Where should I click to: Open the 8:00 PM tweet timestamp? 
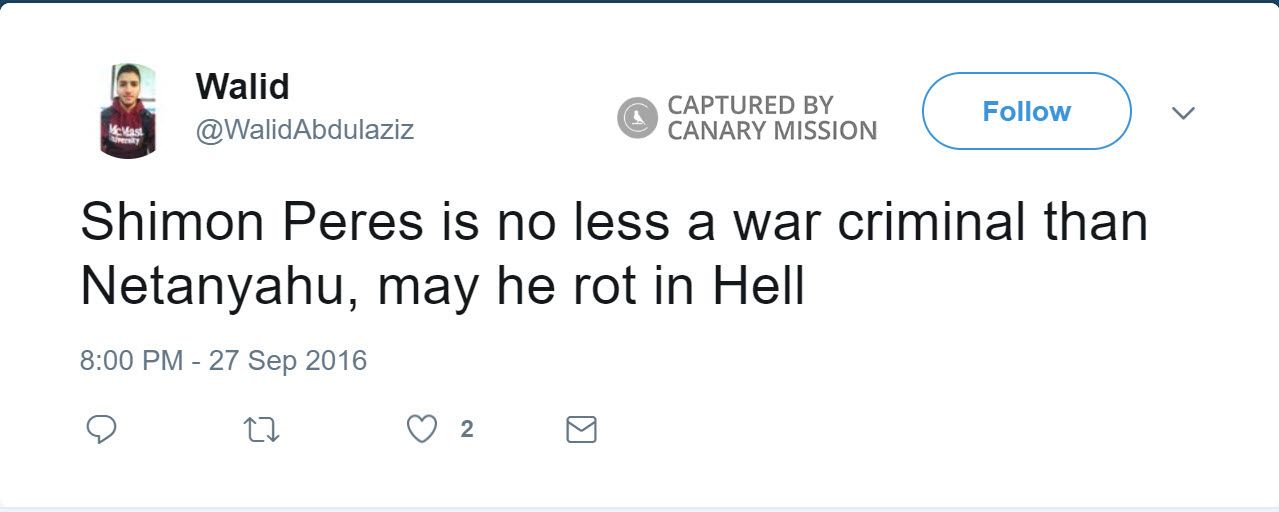[x=131, y=360]
